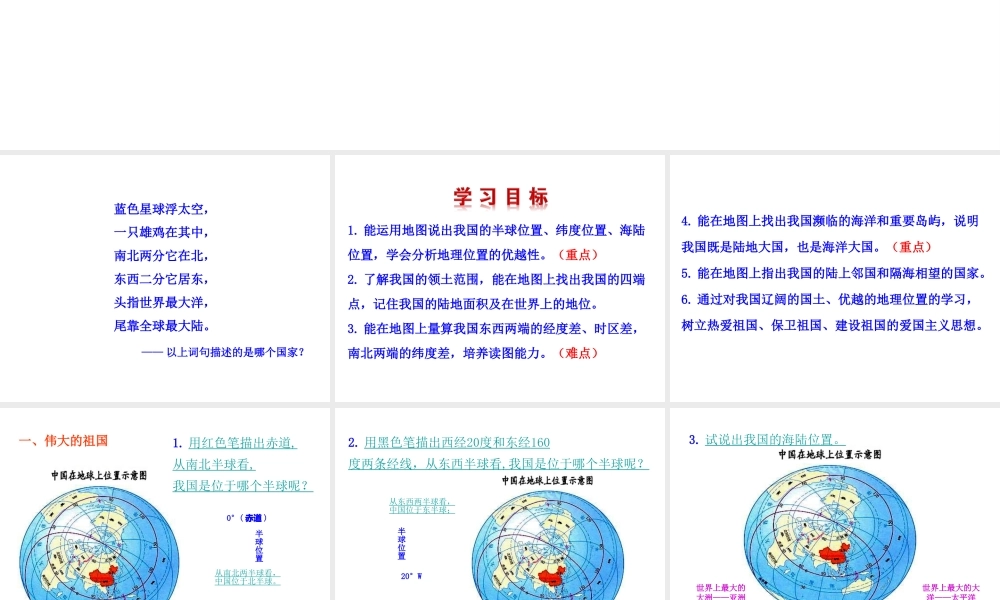
Task: Open the link 用黑色笔描出西经20度和东经160
Action: pyautogui.click(x=457, y=443)
